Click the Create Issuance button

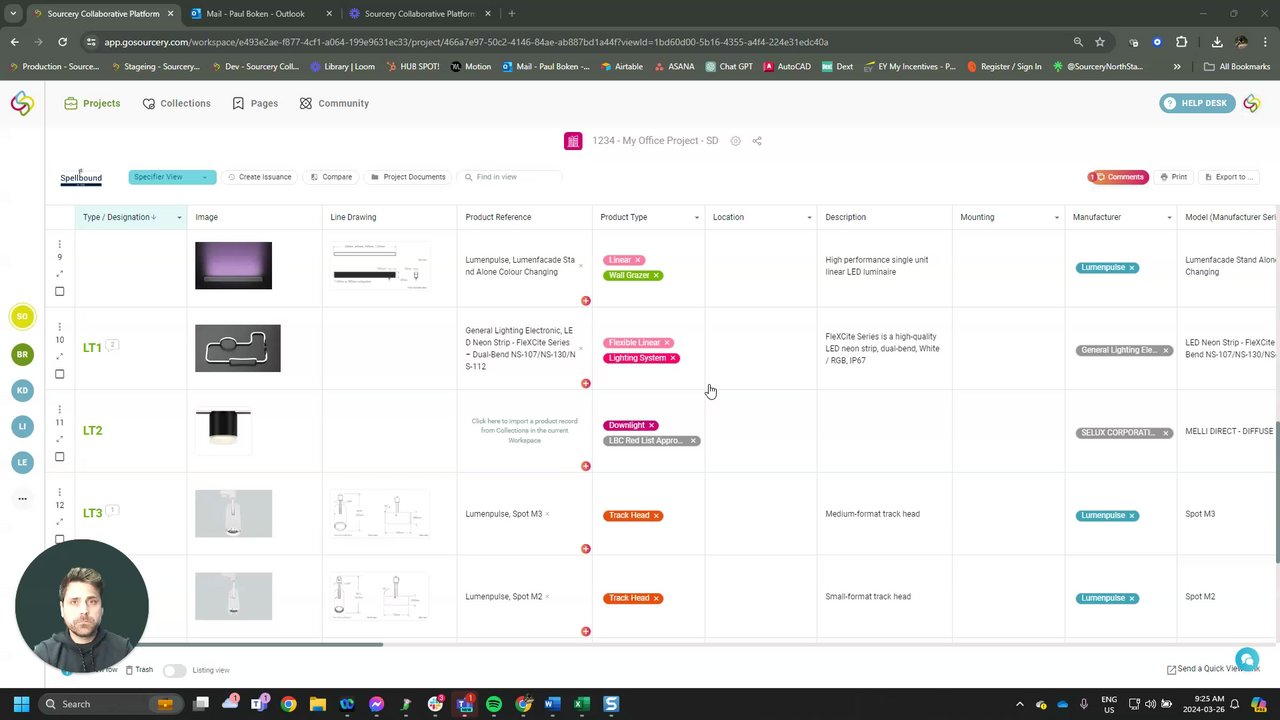pos(259,177)
